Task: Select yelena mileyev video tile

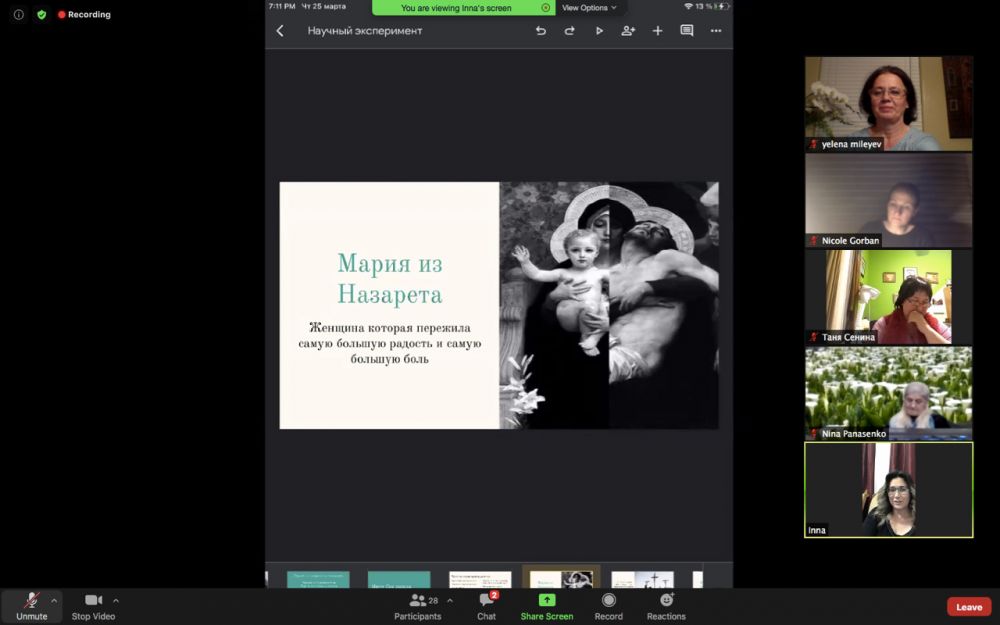Action: [x=888, y=103]
